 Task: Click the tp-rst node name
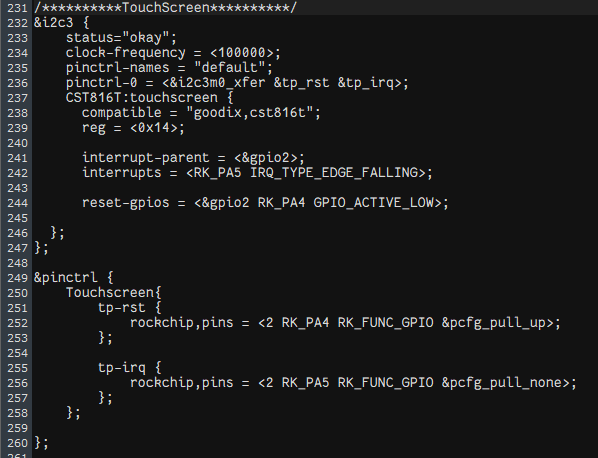(121, 308)
